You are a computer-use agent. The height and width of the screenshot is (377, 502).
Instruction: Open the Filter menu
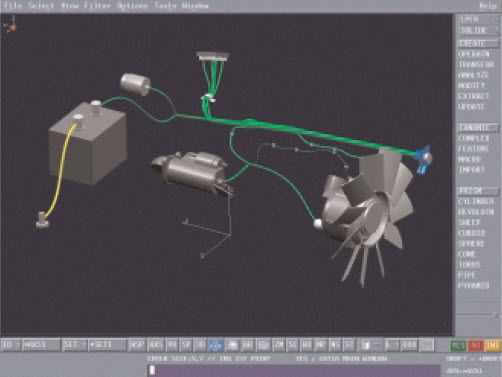coord(97,6)
